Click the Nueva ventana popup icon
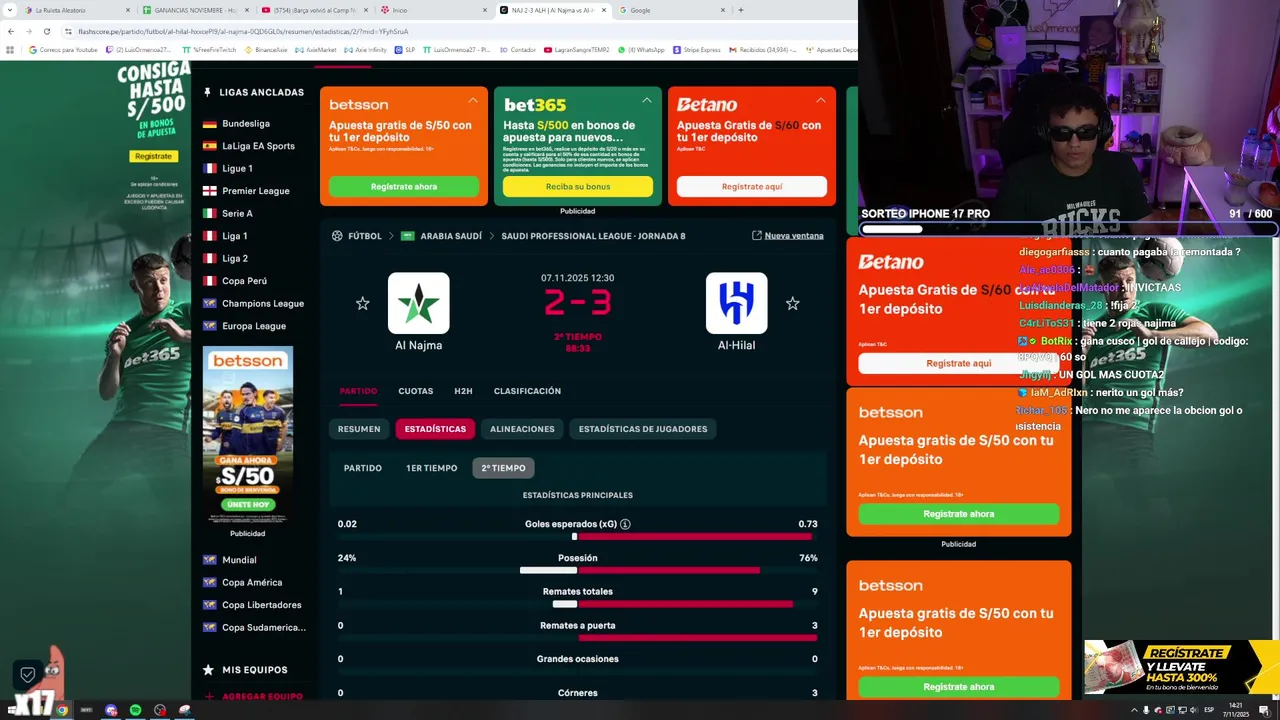The width and height of the screenshot is (1280, 720). [757, 236]
